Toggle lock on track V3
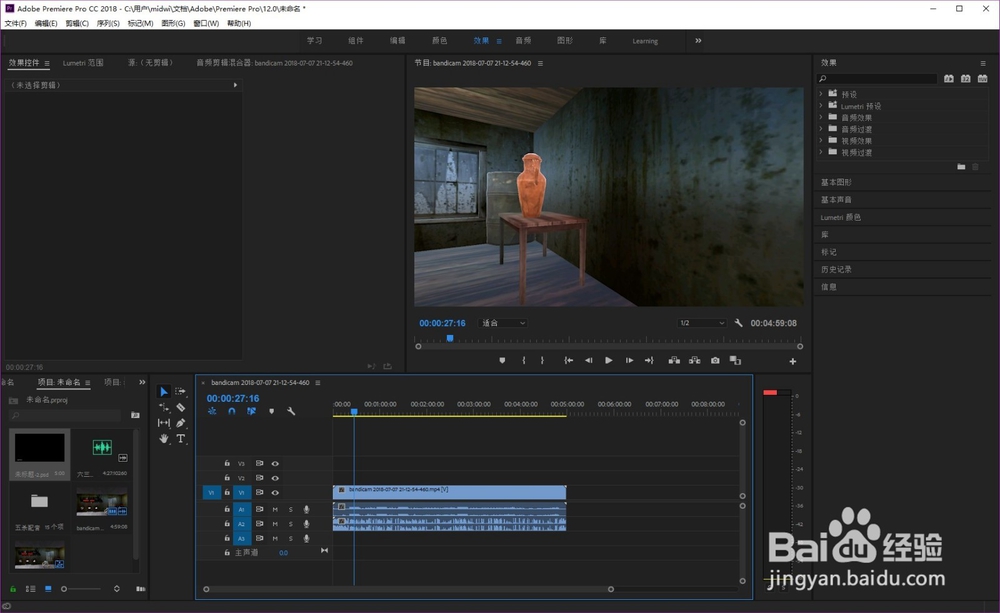 pyautogui.click(x=227, y=463)
